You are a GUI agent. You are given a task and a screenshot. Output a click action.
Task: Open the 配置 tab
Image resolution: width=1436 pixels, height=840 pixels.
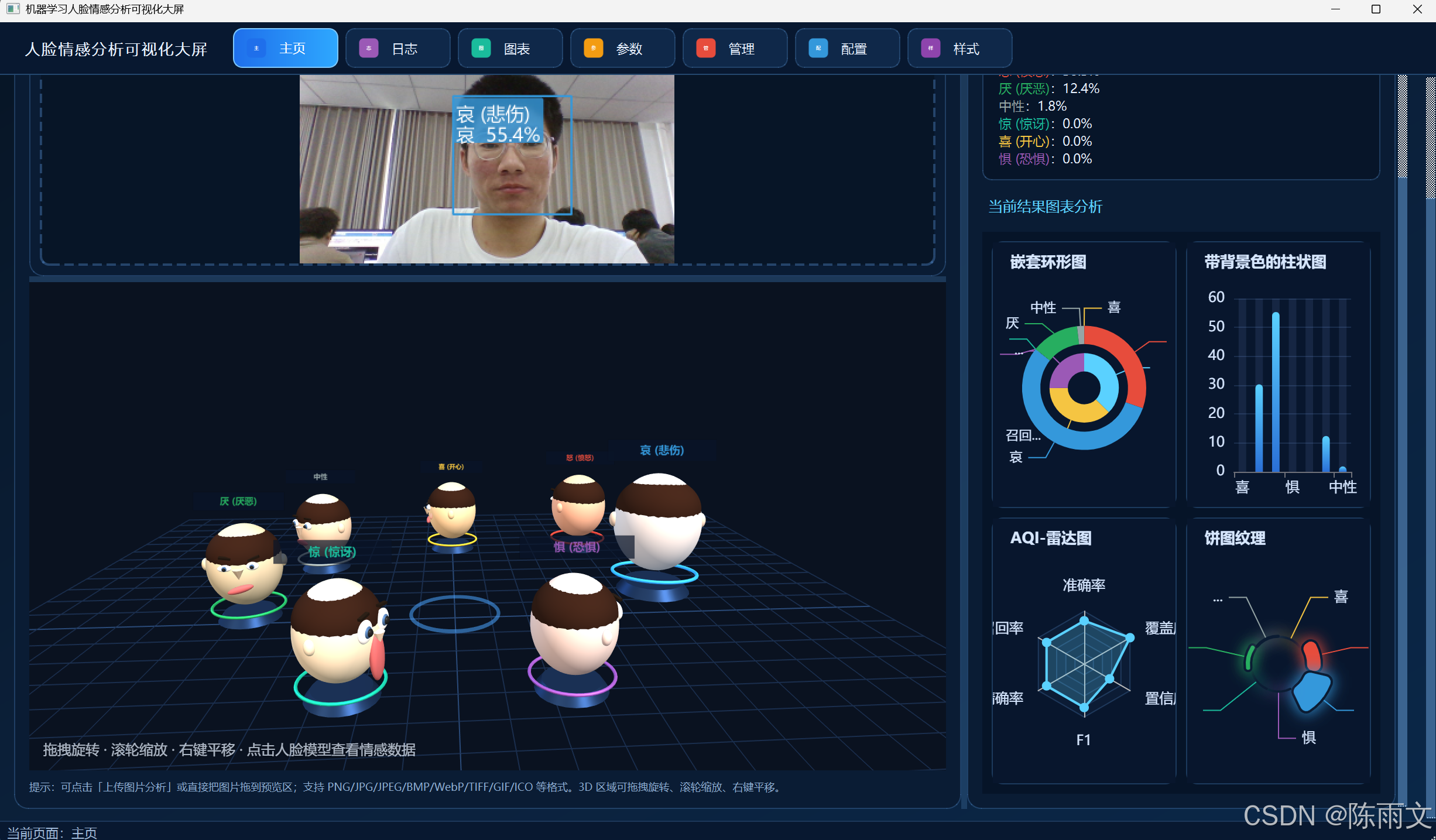tap(848, 49)
